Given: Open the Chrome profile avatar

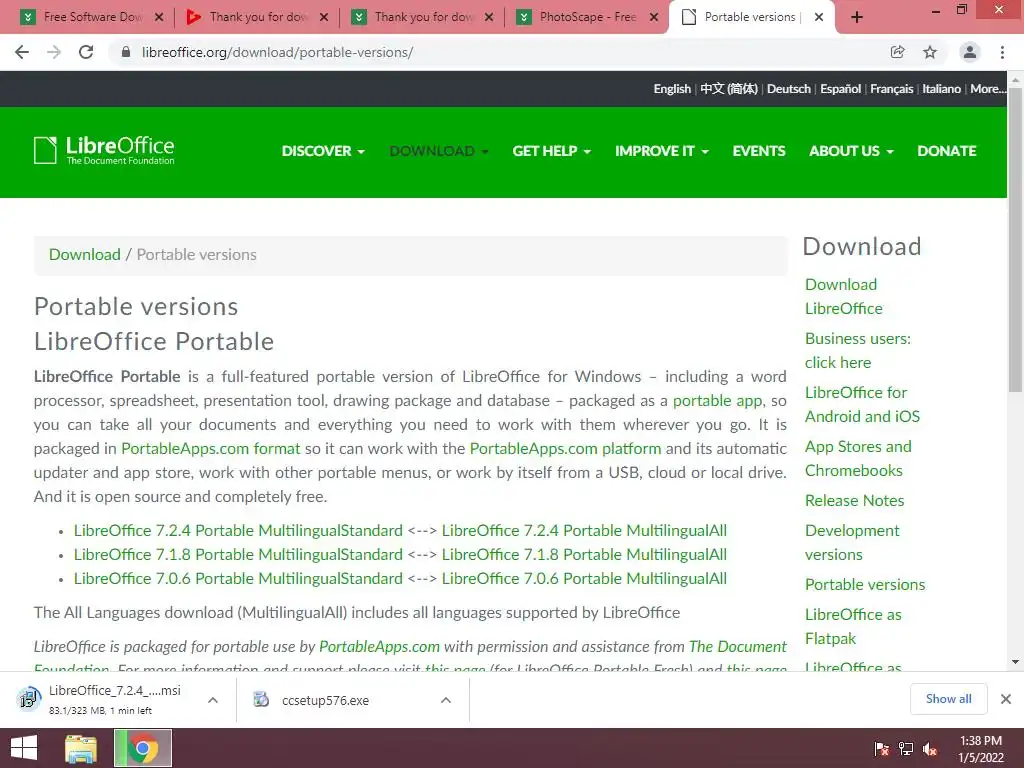Looking at the screenshot, I should point(970,52).
